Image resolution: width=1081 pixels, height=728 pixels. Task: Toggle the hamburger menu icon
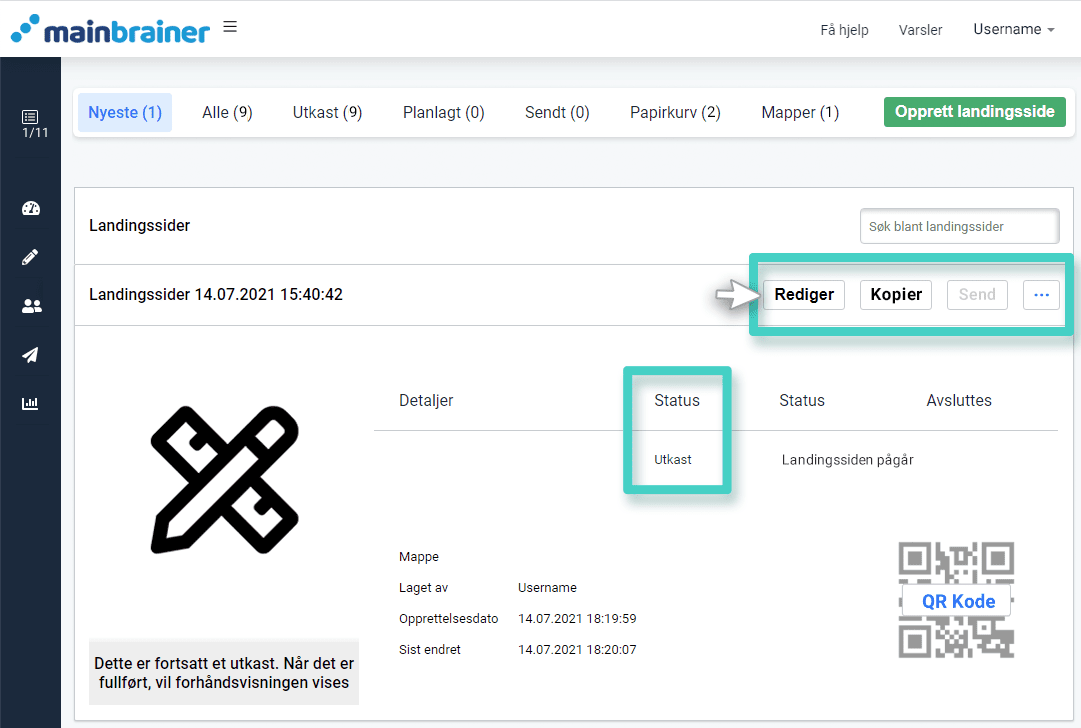click(230, 27)
